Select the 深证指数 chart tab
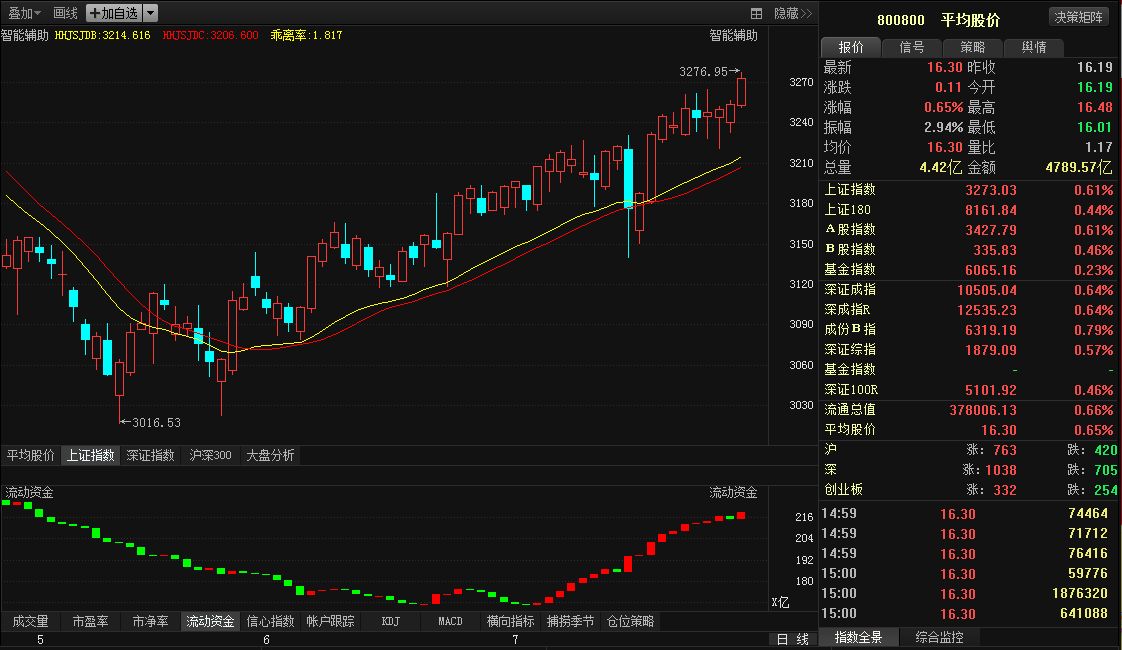This screenshot has width=1122, height=650. coord(150,455)
